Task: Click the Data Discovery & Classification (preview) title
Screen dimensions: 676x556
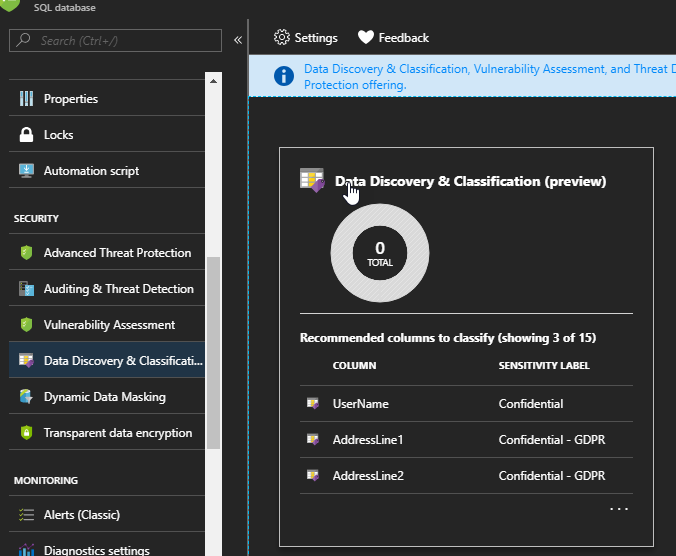Action: [x=470, y=182]
